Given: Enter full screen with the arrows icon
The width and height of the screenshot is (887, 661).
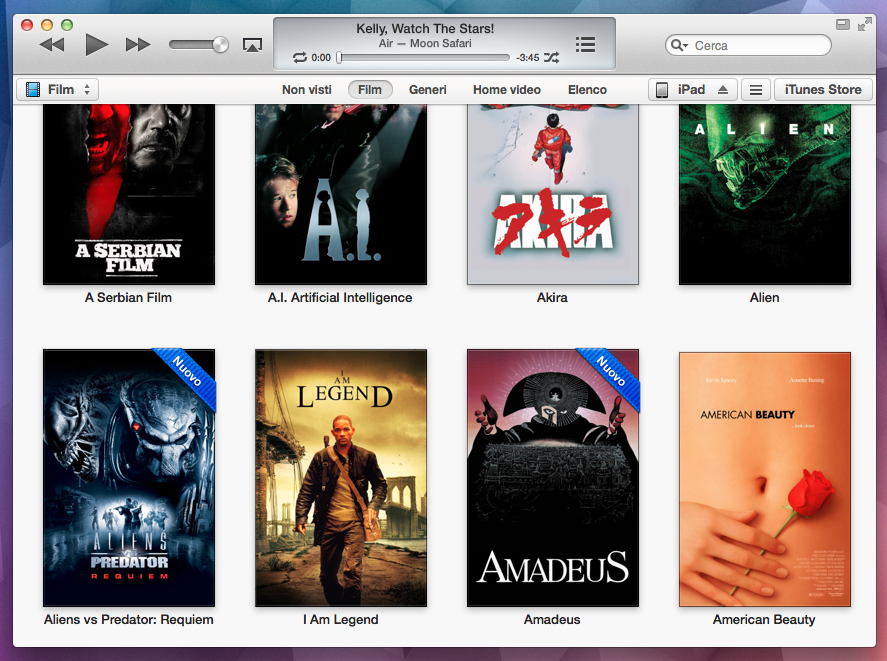Looking at the screenshot, I should pos(864,24).
